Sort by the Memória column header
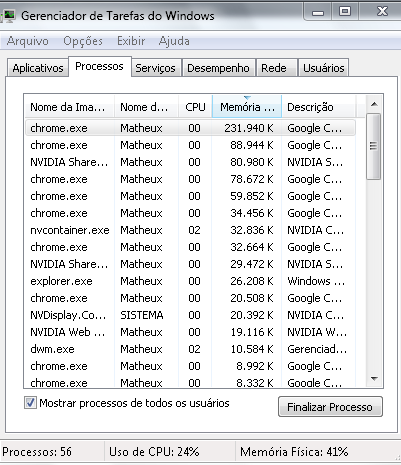Screen dimensions: 401x465 coord(247,107)
